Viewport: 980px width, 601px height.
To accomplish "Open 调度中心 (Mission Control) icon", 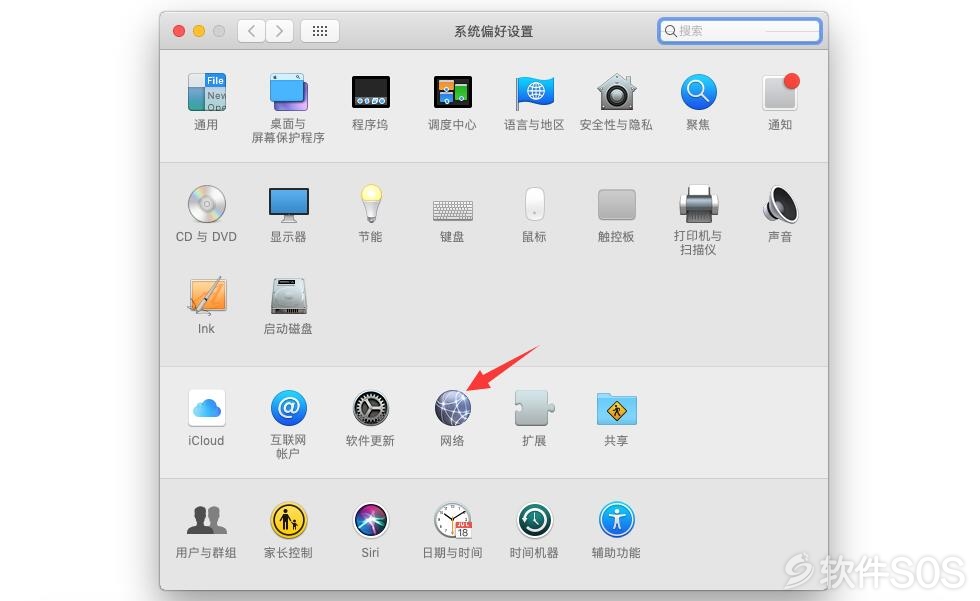I will (452, 92).
